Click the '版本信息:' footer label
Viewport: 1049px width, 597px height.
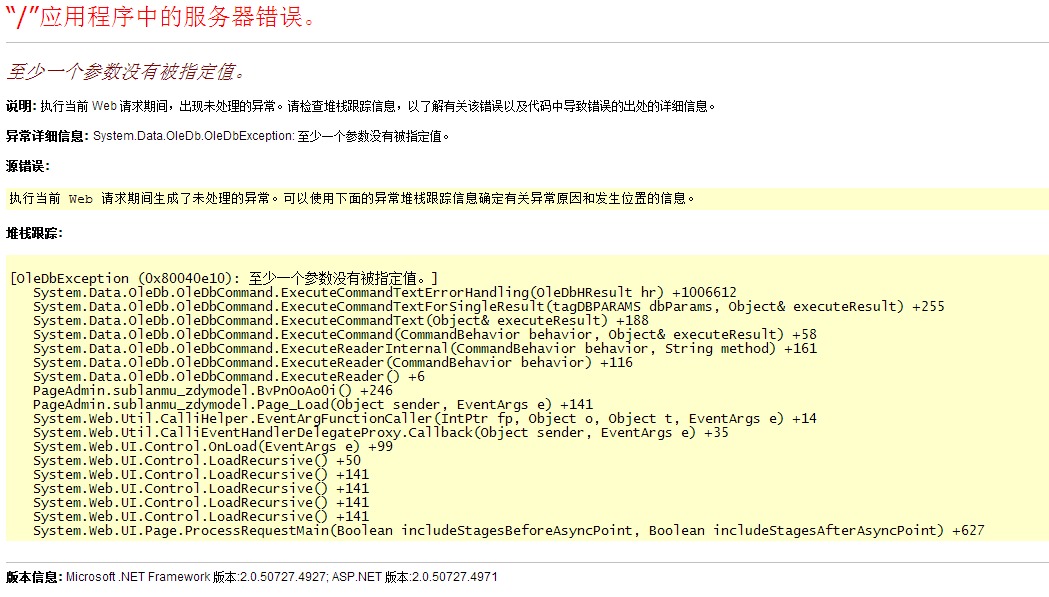coord(34,577)
